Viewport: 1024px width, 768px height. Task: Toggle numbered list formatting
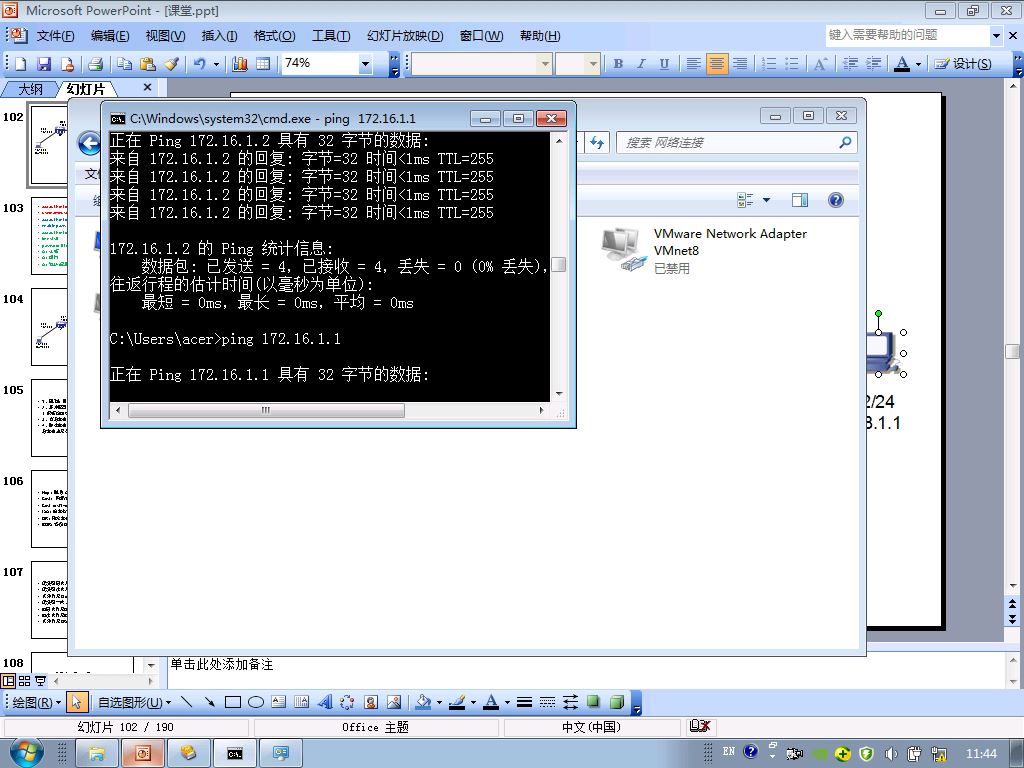tap(769, 63)
